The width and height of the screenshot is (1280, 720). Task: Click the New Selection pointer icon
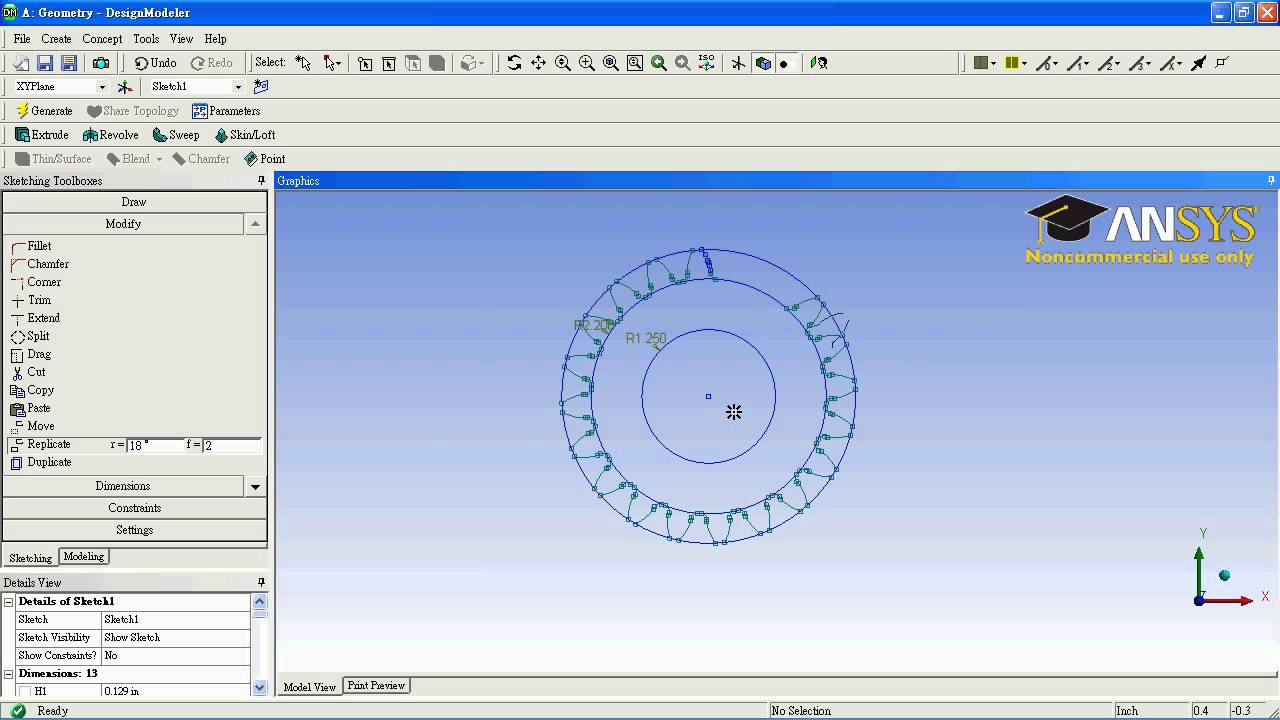(304, 63)
